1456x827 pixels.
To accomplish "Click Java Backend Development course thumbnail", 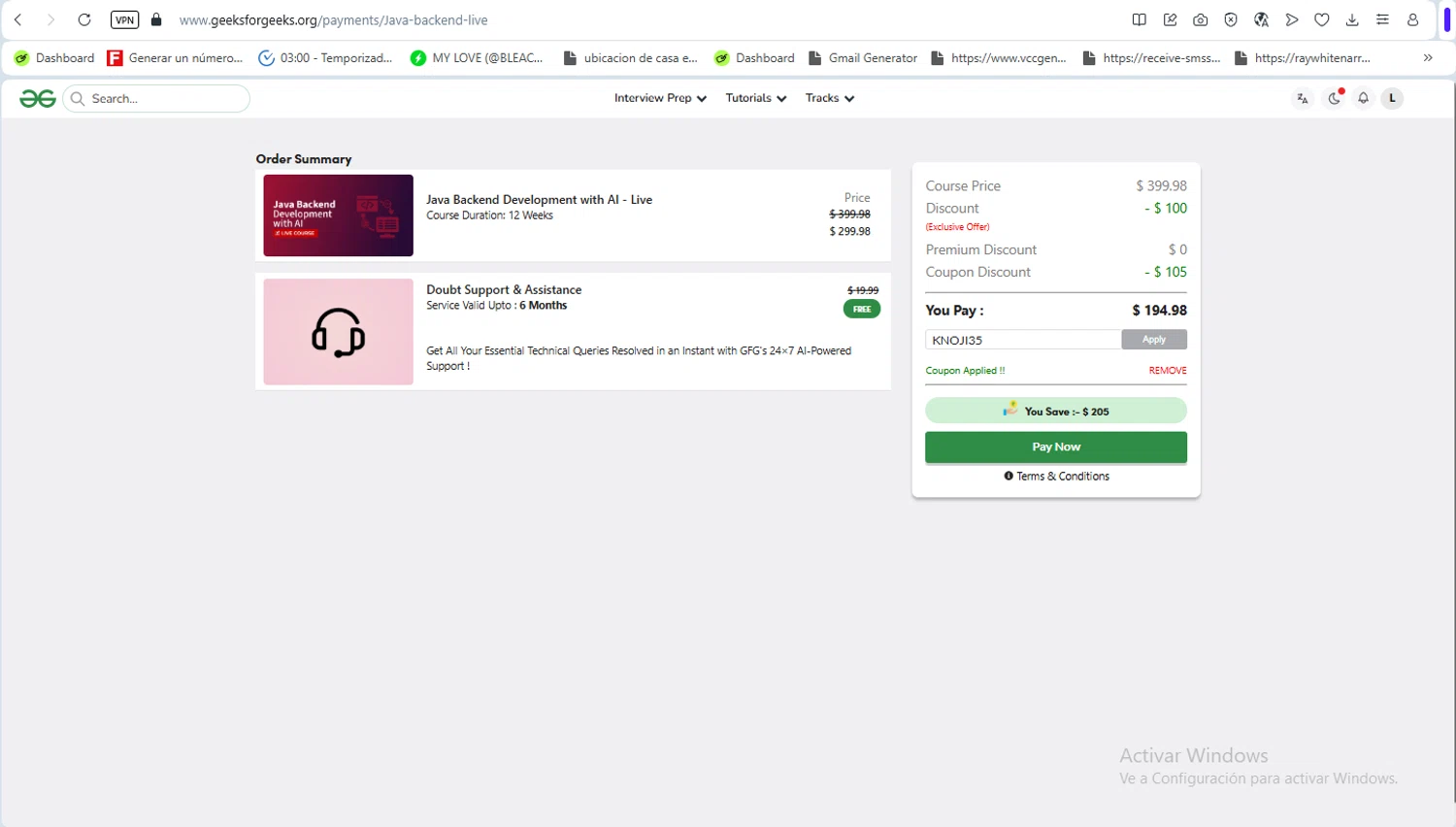I will pos(338,215).
